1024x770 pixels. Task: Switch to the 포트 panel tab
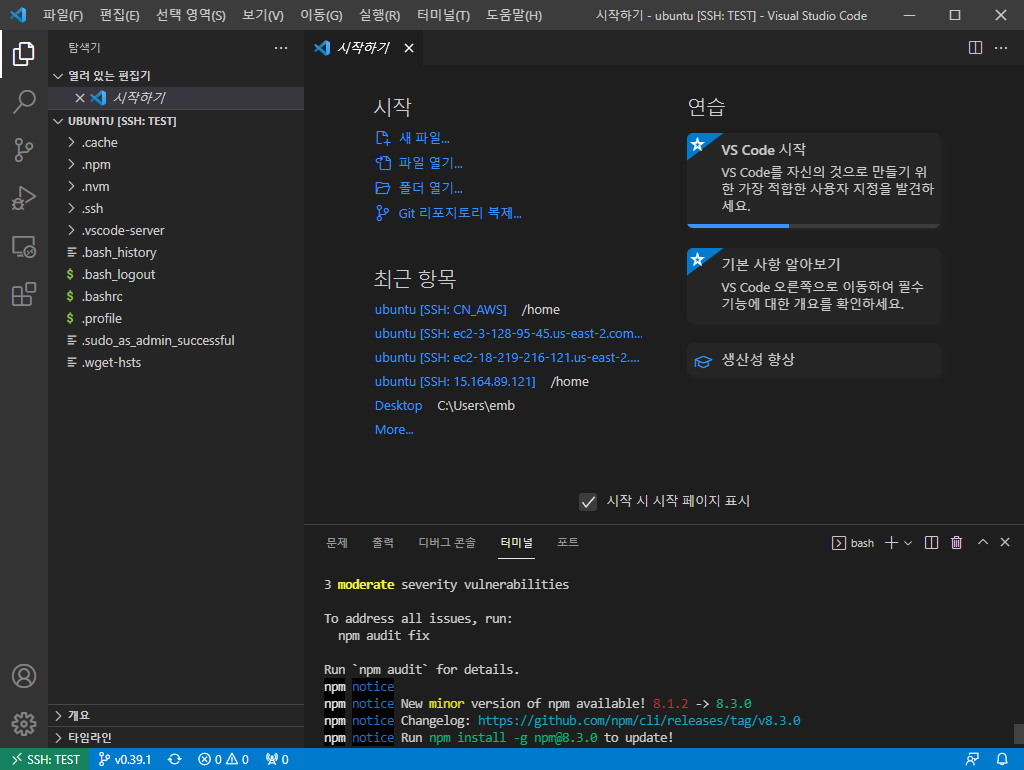pos(568,543)
